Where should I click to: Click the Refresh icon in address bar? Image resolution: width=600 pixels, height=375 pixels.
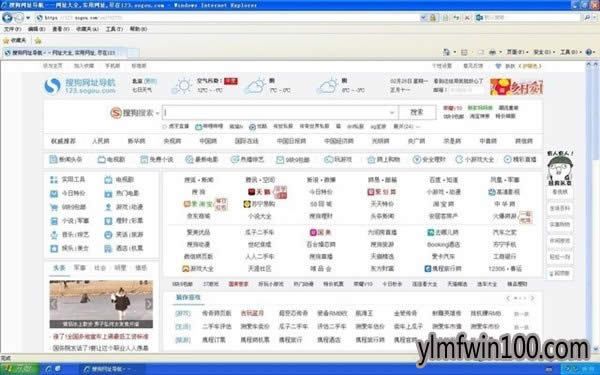click(456, 18)
